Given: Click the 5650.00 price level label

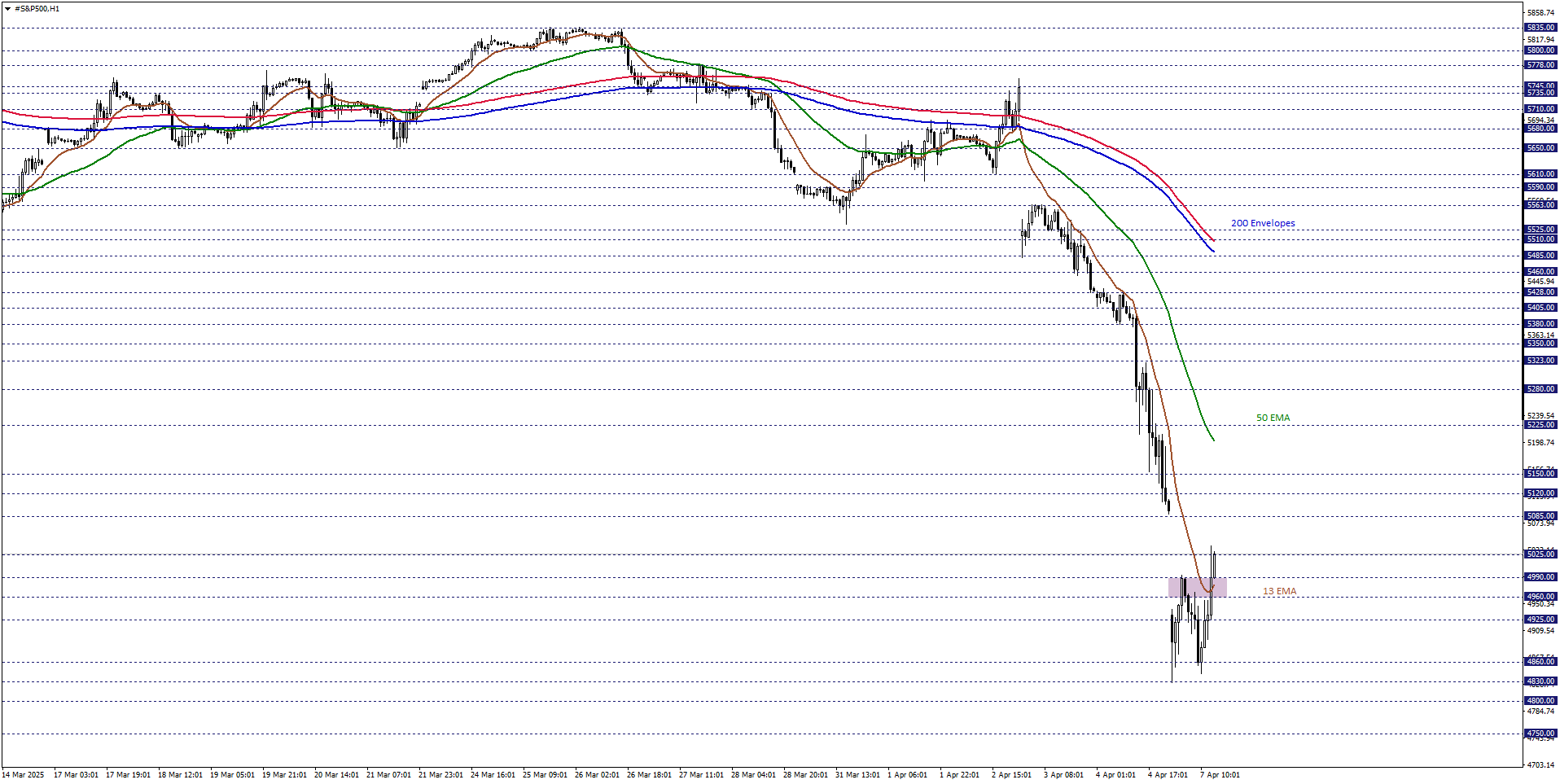Looking at the screenshot, I should coord(1540,148).
